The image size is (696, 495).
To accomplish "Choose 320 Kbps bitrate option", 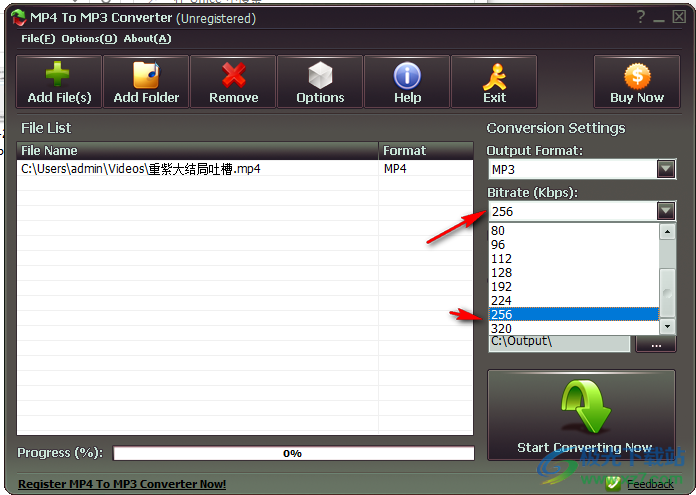I will pos(573,328).
